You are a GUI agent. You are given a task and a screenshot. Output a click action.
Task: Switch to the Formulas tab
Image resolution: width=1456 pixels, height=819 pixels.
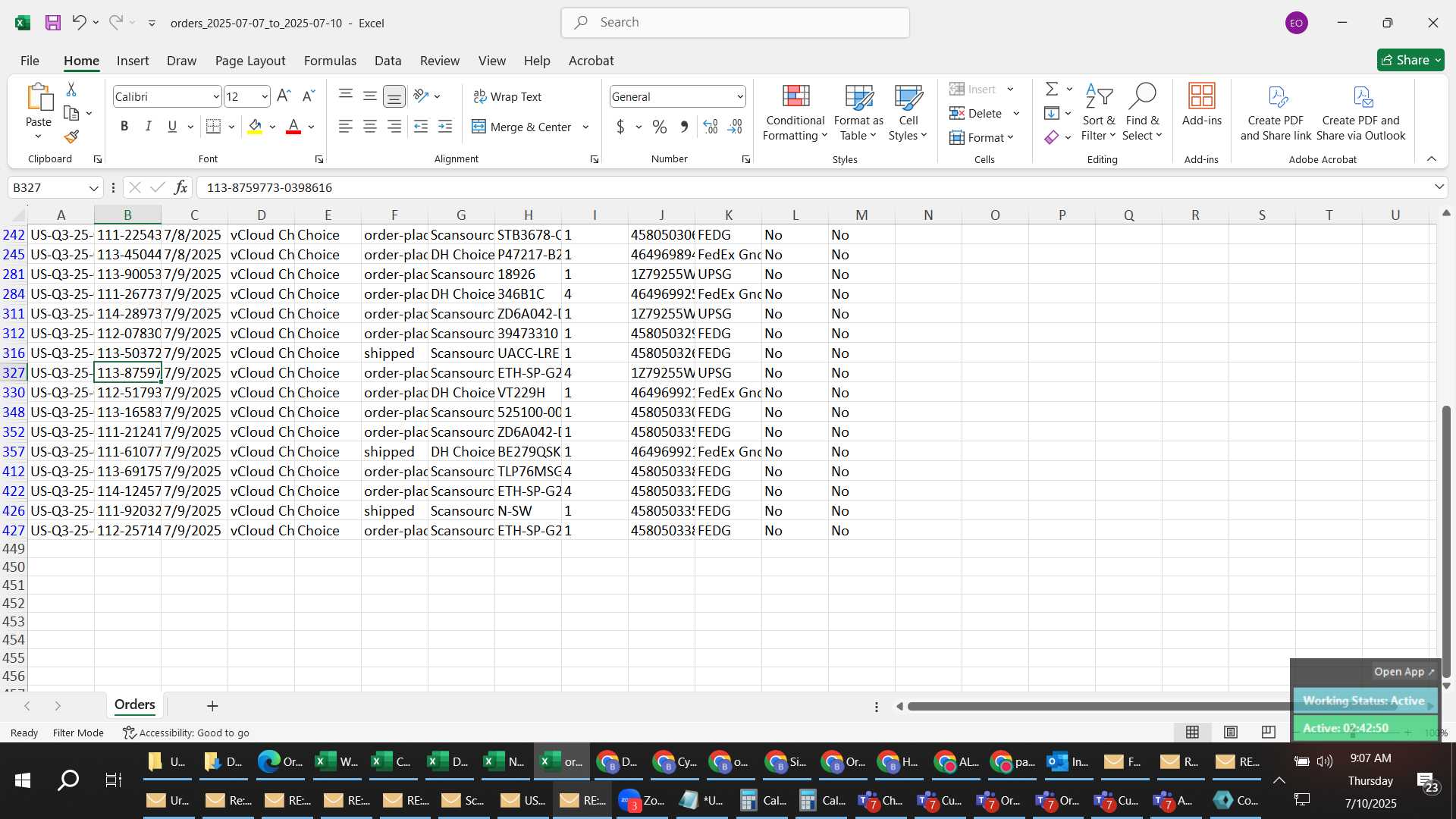point(330,61)
